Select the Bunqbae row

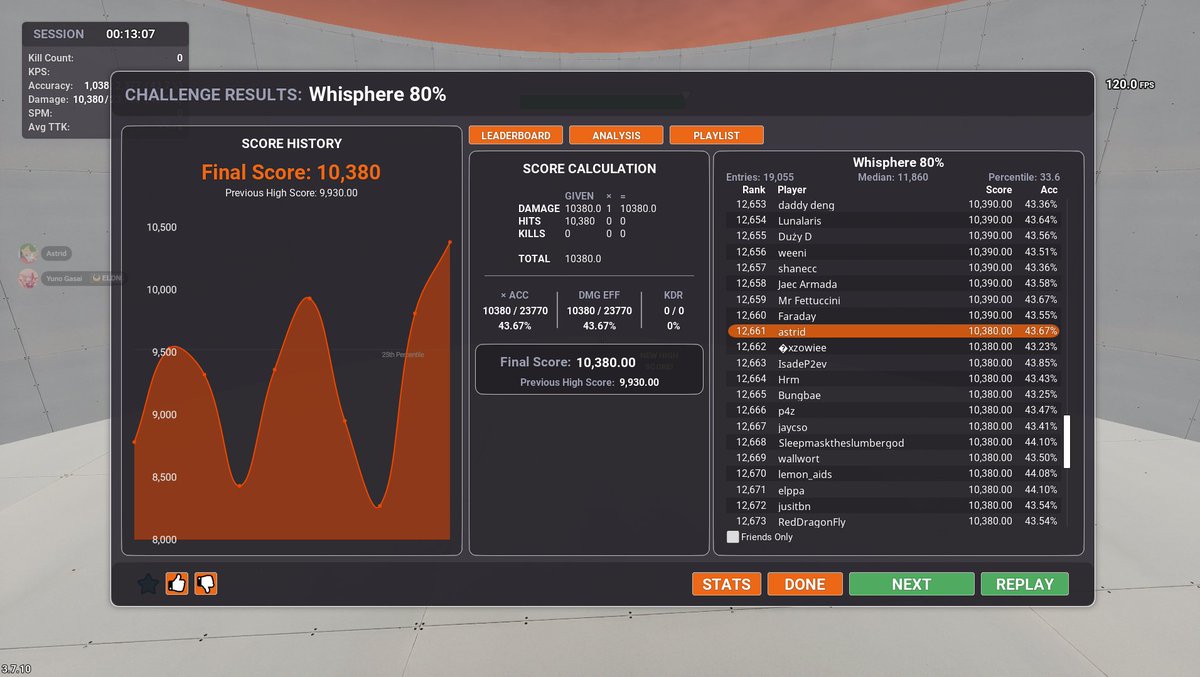click(x=893, y=395)
